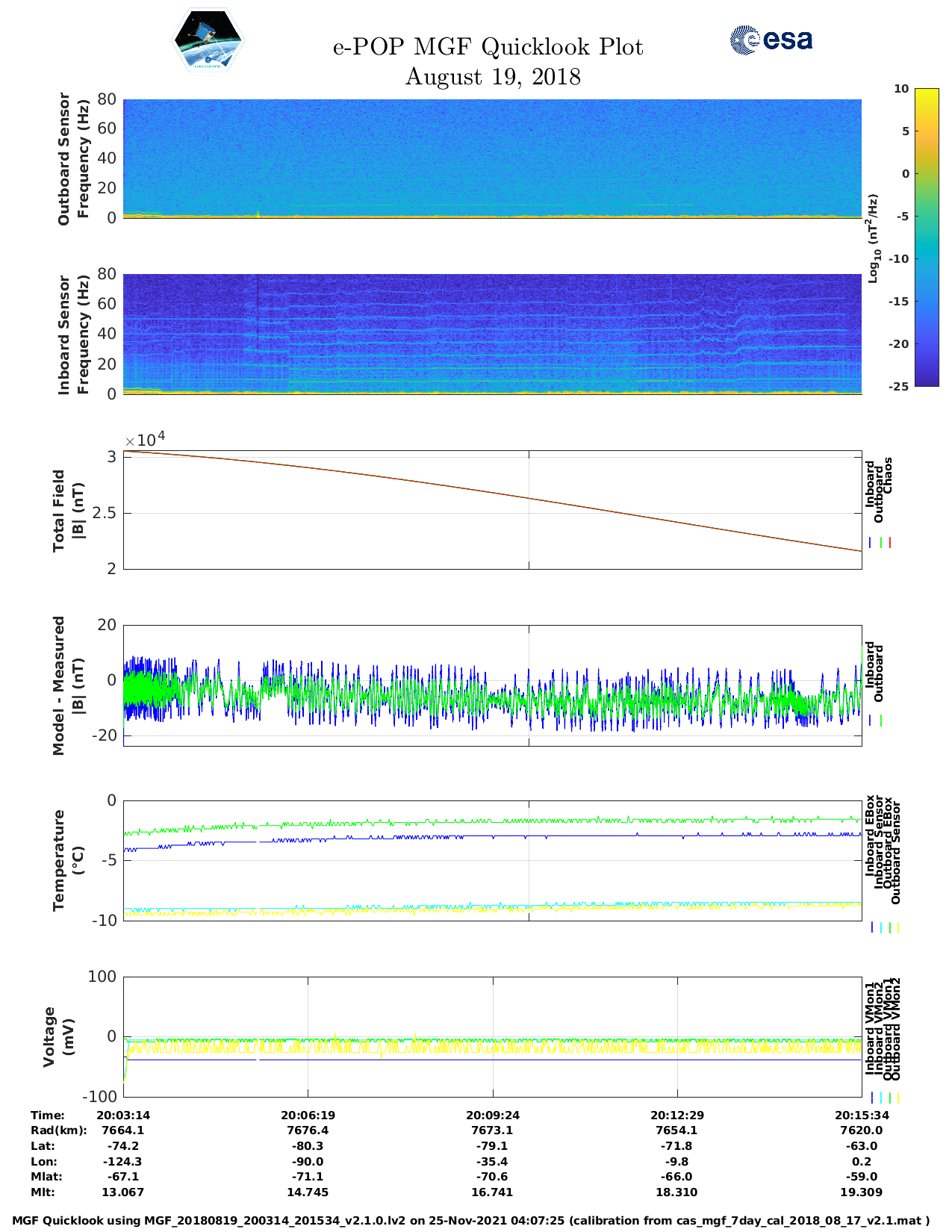Screen dimensions: 952x1232
Task: Click the 20:09:24 time label
Action: [492, 1115]
